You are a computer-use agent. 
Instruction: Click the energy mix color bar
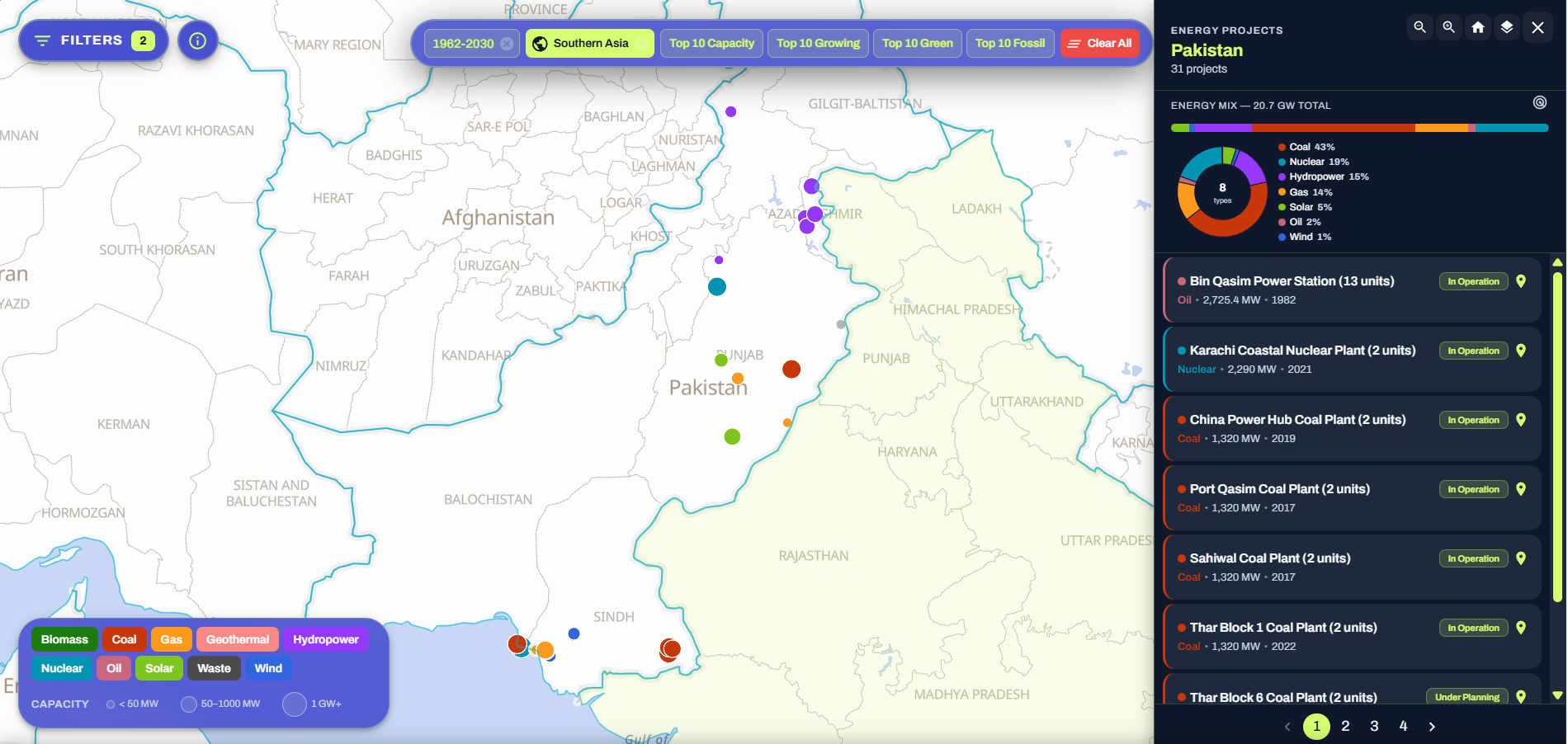(x=1359, y=128)
